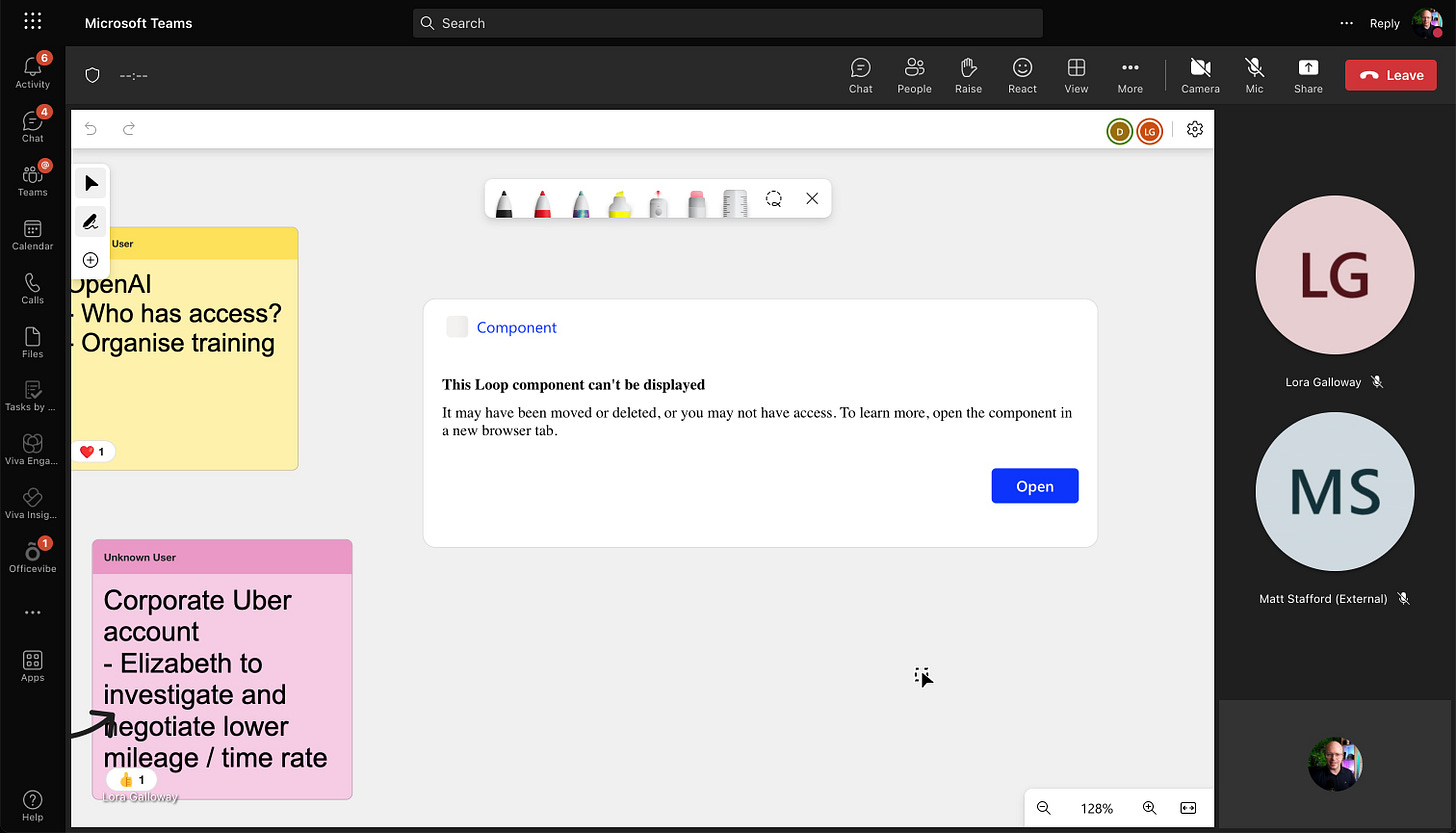Open the Share content tray
1456x833 pixels.
point(1308,75)
